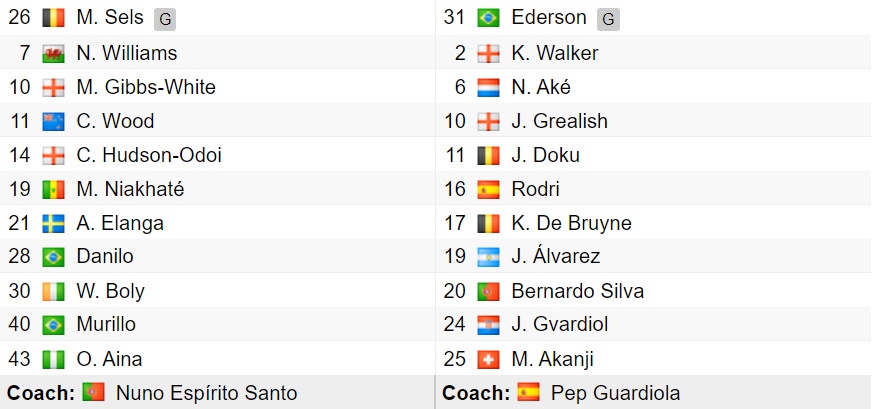Open J. Grealish player link
This screenshot has height=409, width=873.
click(560, 121)
